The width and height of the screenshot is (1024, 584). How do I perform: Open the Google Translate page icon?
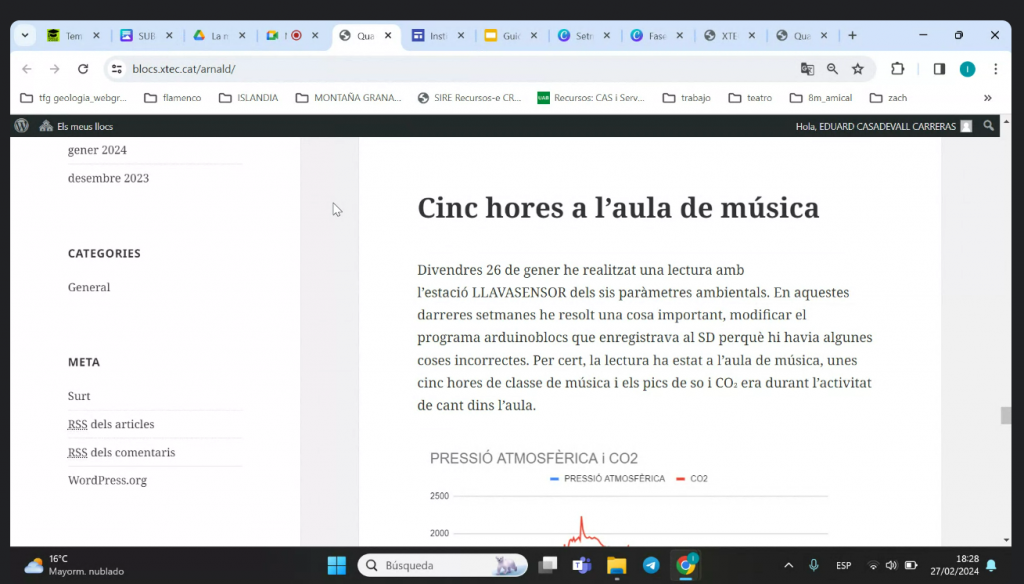[807, 69]
